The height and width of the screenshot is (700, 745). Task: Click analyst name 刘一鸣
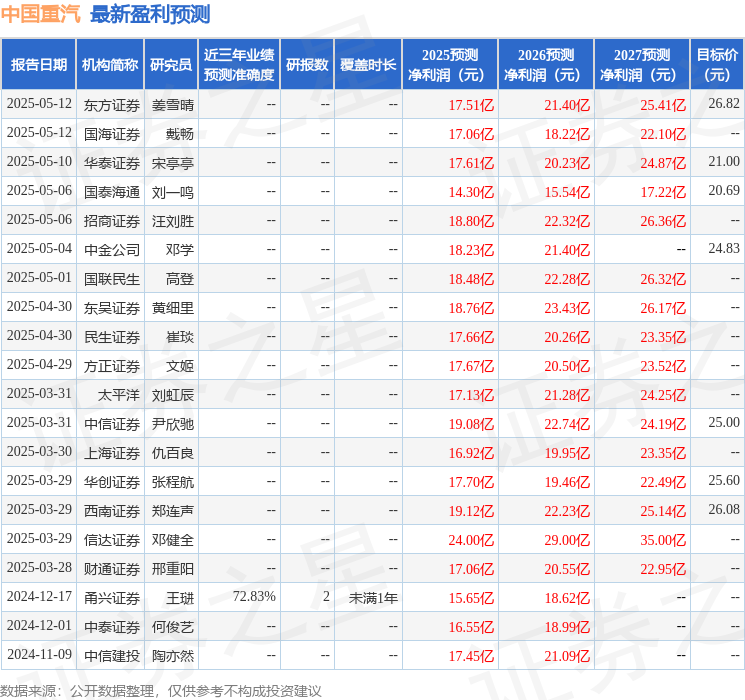point(172,192)
